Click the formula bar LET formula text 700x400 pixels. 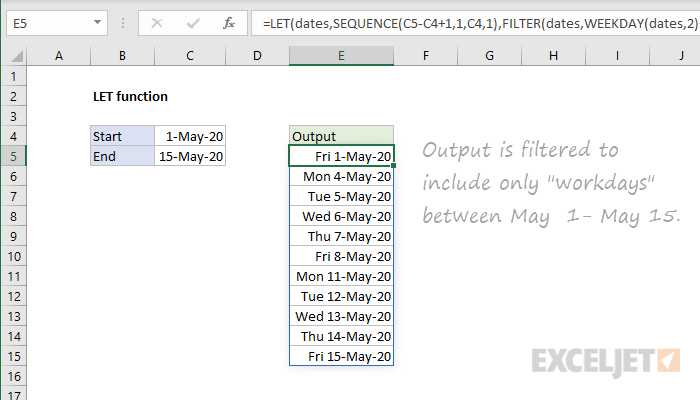click(x=480, y=23)
